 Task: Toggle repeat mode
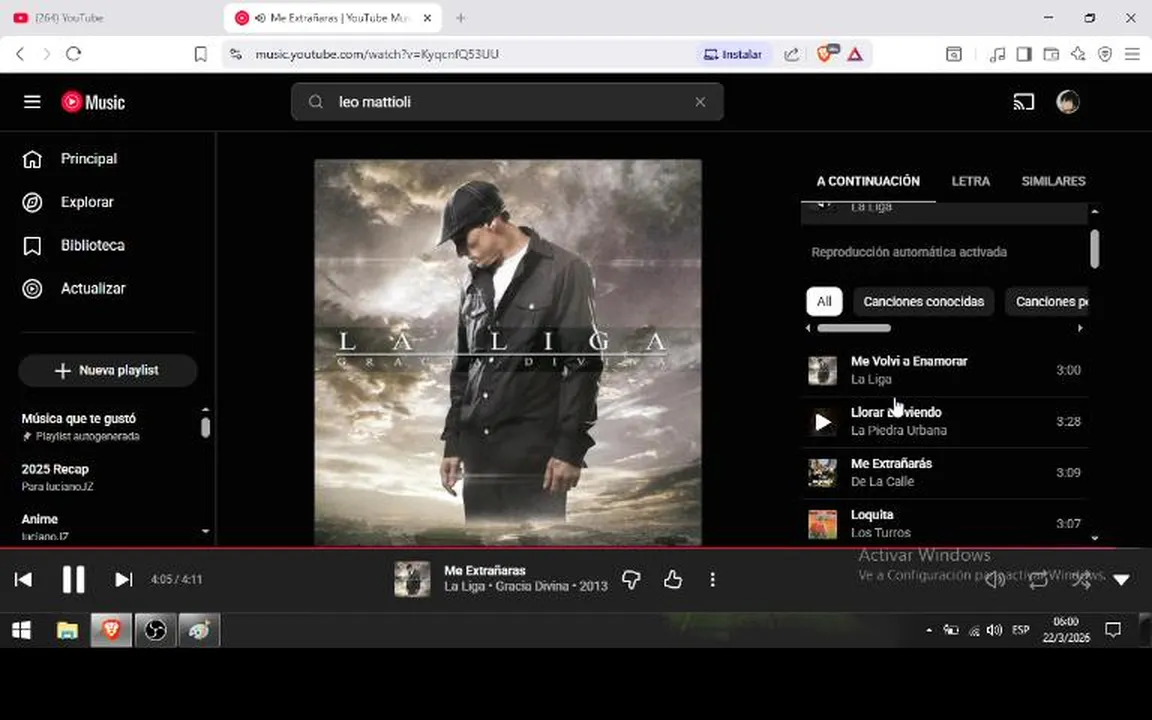[x=1037, y=580]
